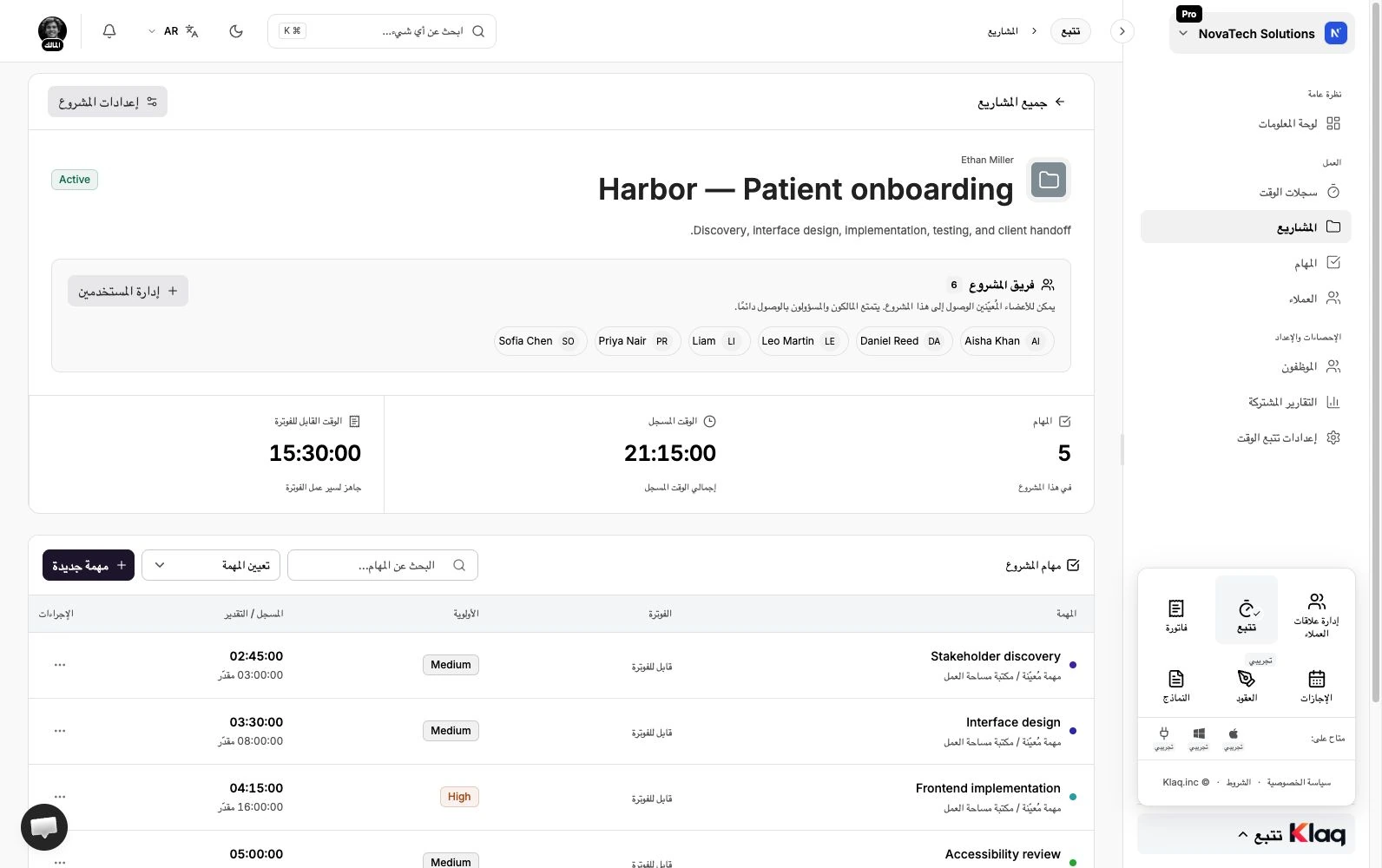Click the إدارة المستخدمين button
Viewport: 1382px width, 868px height.
[x=128, y=291]
